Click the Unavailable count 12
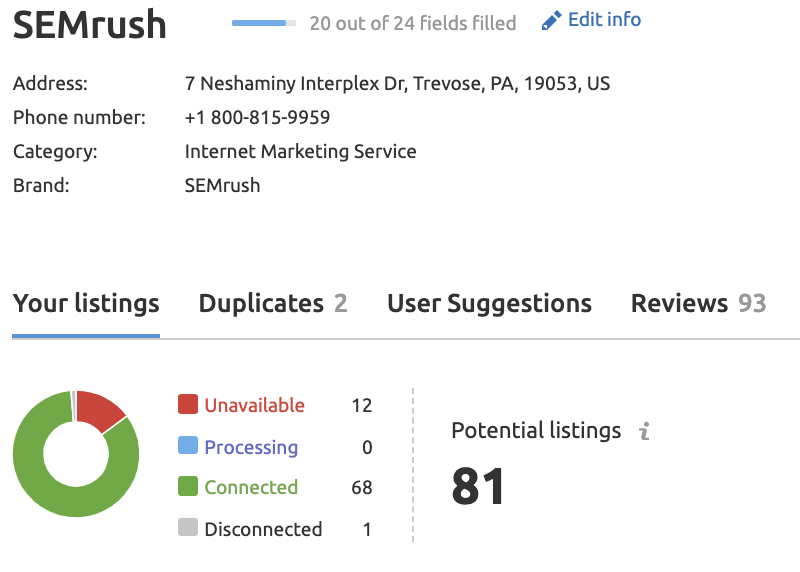Viewport: 800px width, 572px height. pos(362,406)
